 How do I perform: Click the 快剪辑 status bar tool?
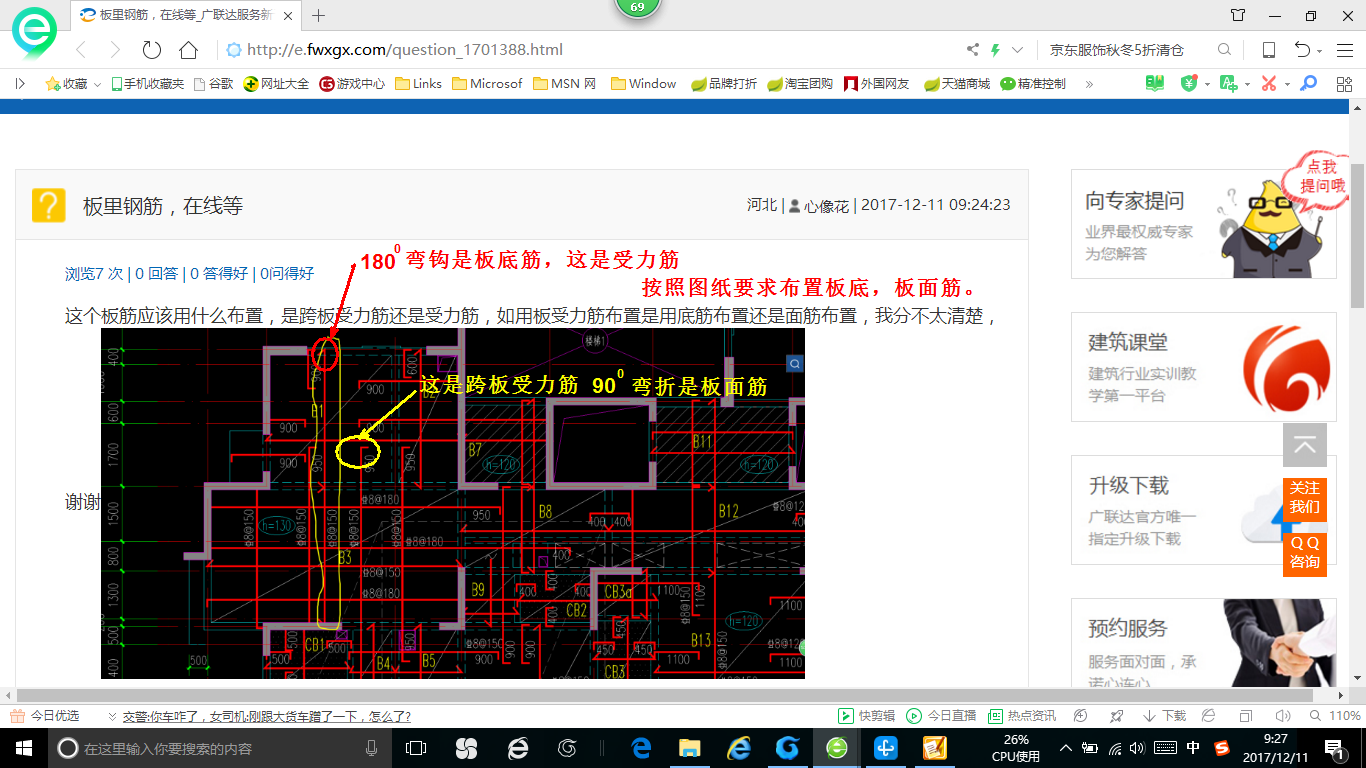click(866, 716)
